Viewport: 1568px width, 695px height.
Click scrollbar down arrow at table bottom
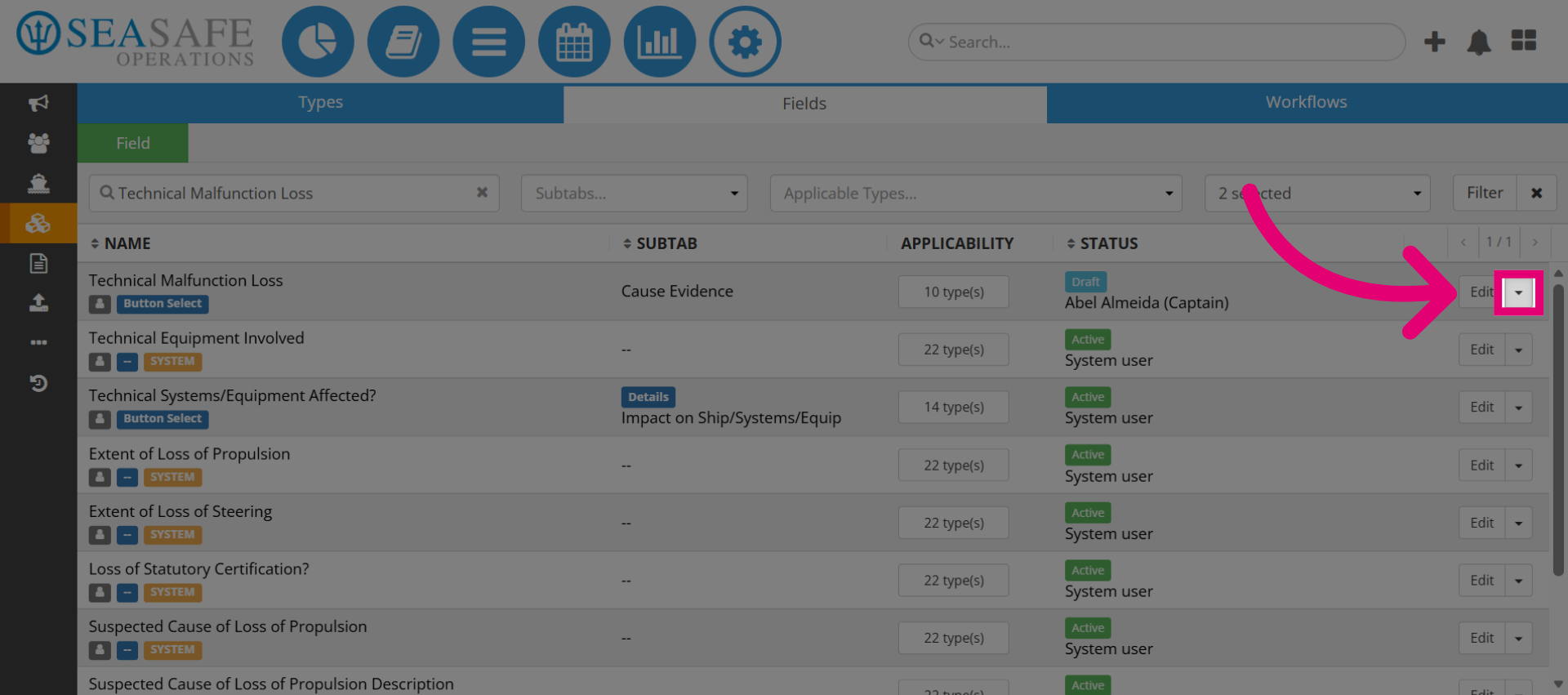1558,684
